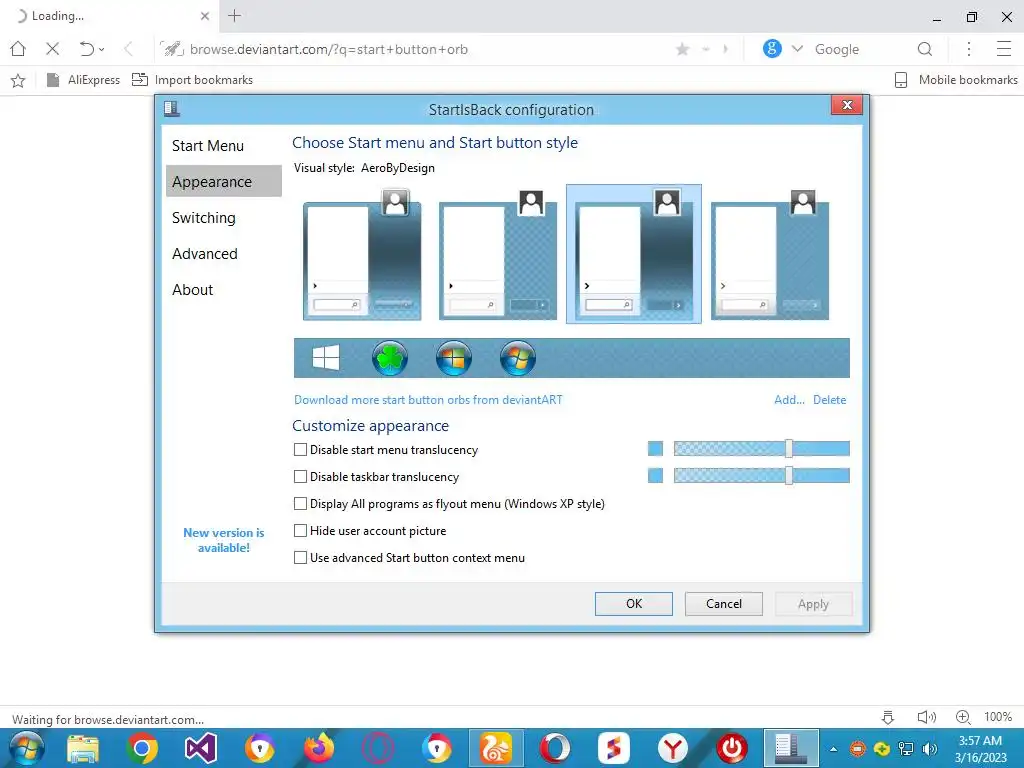Click the red power icon on taskbar
1024x768 pixels.
[x=732, y=748]
